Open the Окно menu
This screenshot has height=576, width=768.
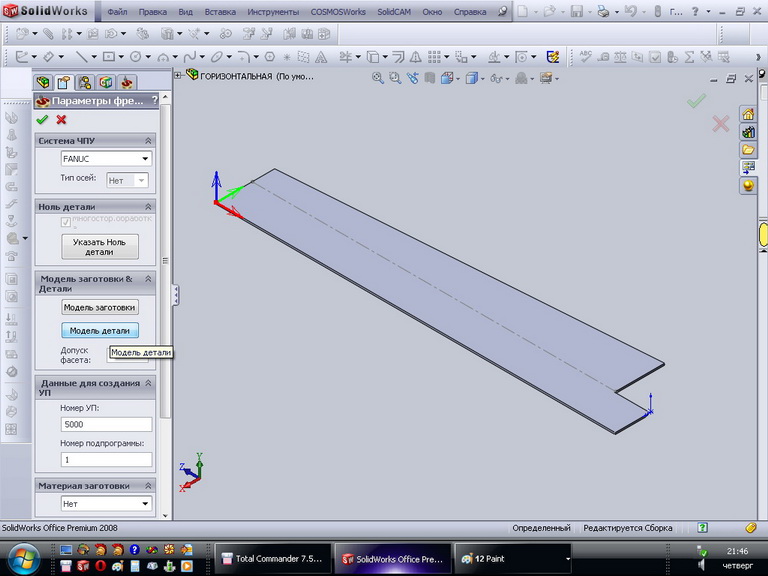[432, 12]
